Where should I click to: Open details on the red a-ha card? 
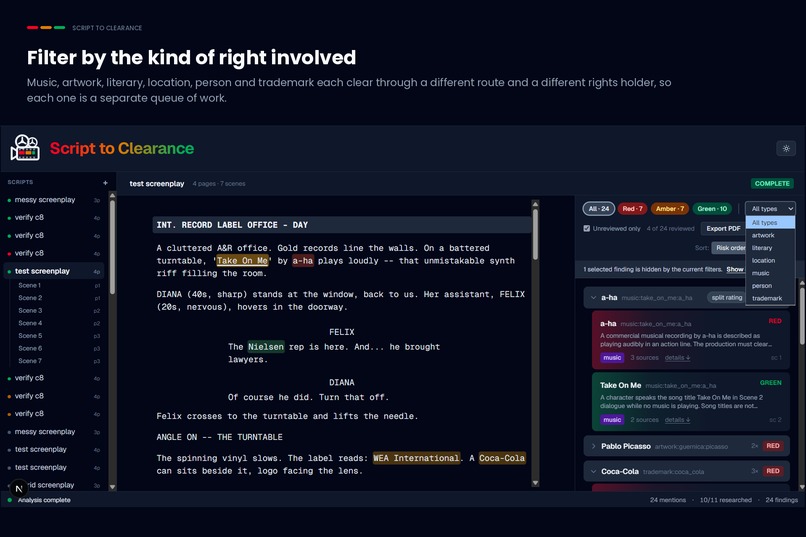[677, 358]
